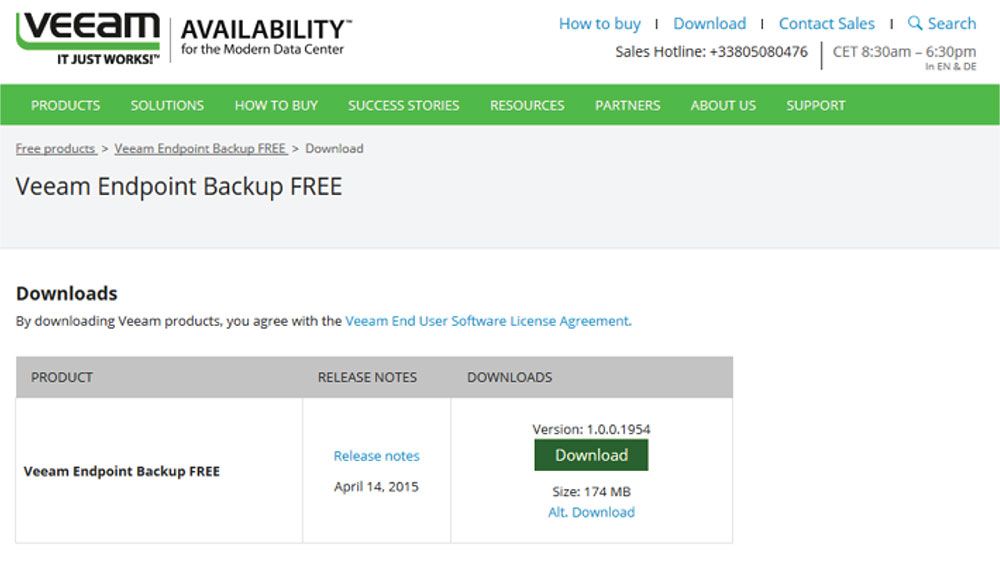
Task: Click the Download link in header
Action: 709,24
